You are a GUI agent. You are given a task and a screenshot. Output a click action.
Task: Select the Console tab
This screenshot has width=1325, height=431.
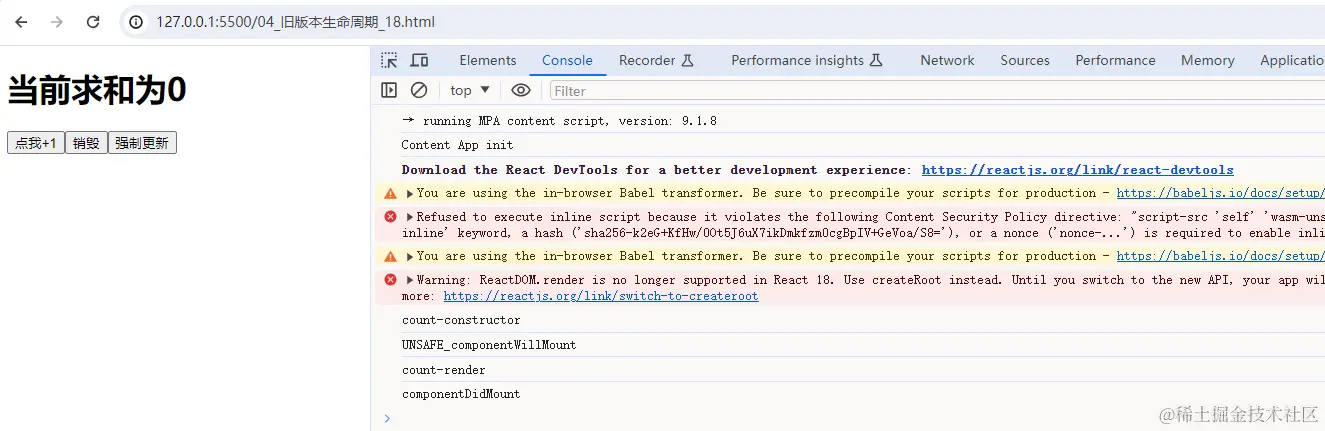pos(567,60)
